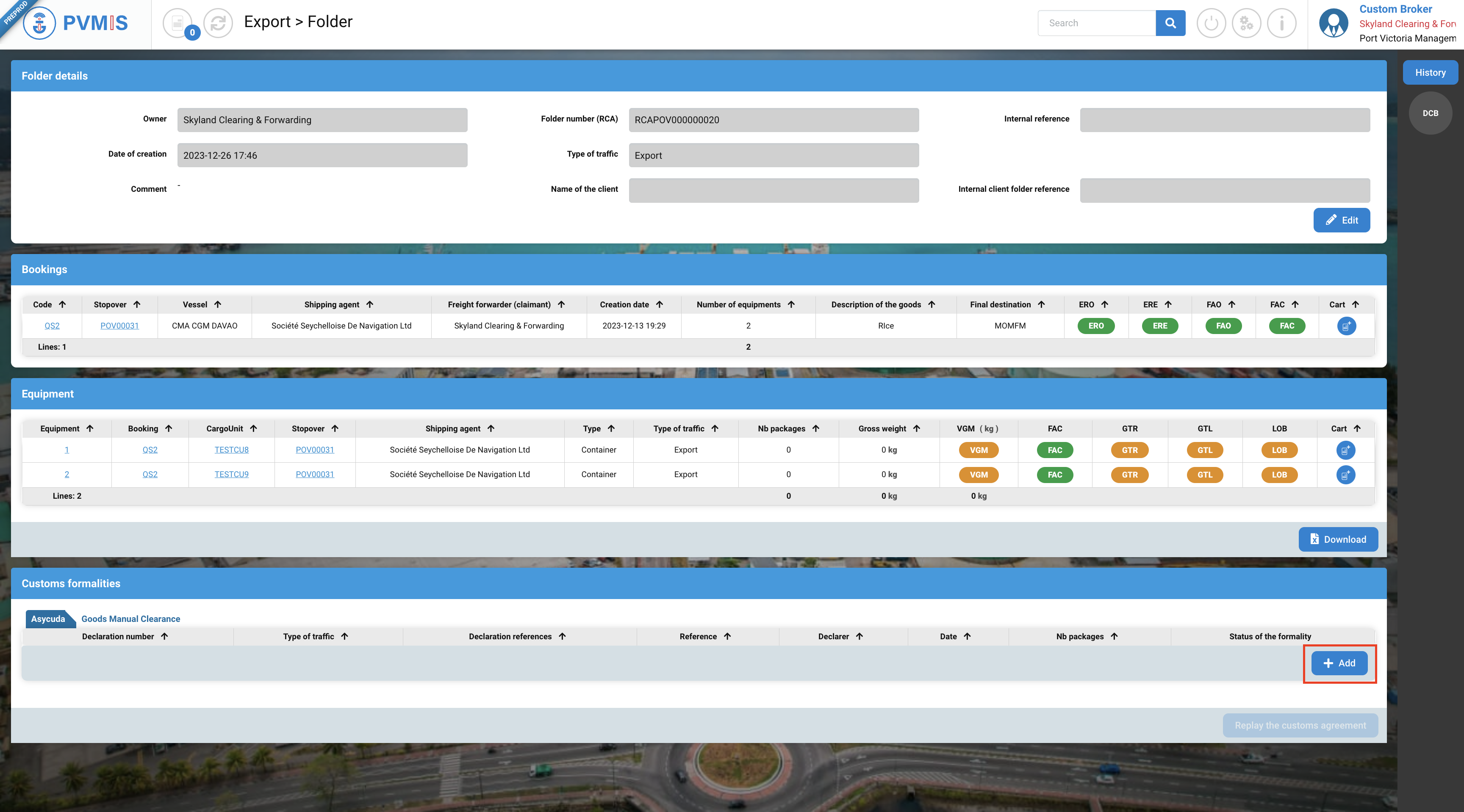Add equipment TESTCU9 row to cart
The height and width of the screenshot is (812, 1464).
1345,475
